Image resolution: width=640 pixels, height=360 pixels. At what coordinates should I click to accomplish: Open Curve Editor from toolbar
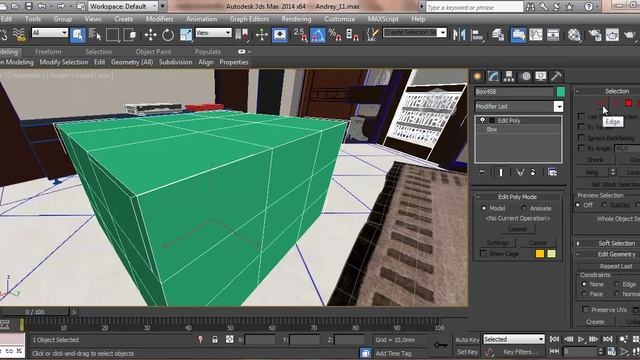coord(536,35)
